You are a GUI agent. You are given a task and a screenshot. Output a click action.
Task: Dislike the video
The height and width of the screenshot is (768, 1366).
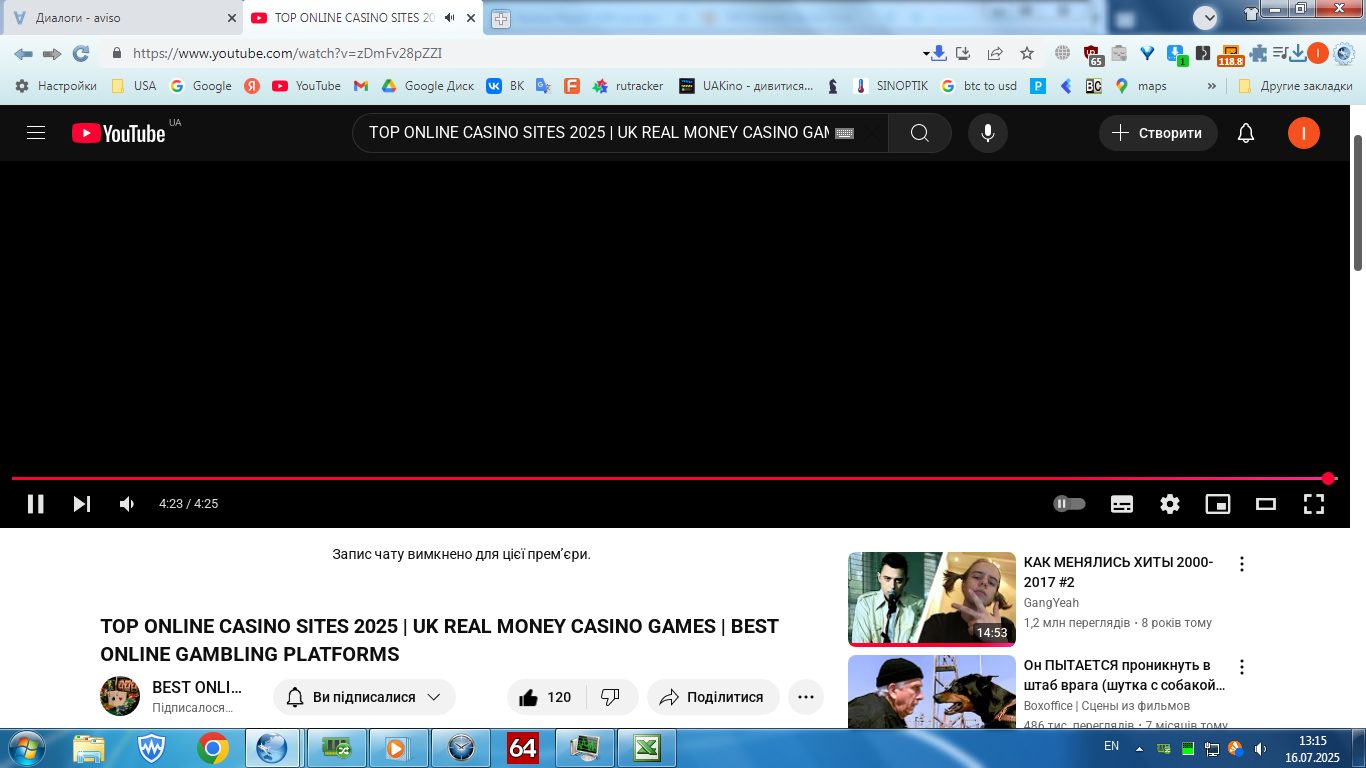tap(610, 697)
